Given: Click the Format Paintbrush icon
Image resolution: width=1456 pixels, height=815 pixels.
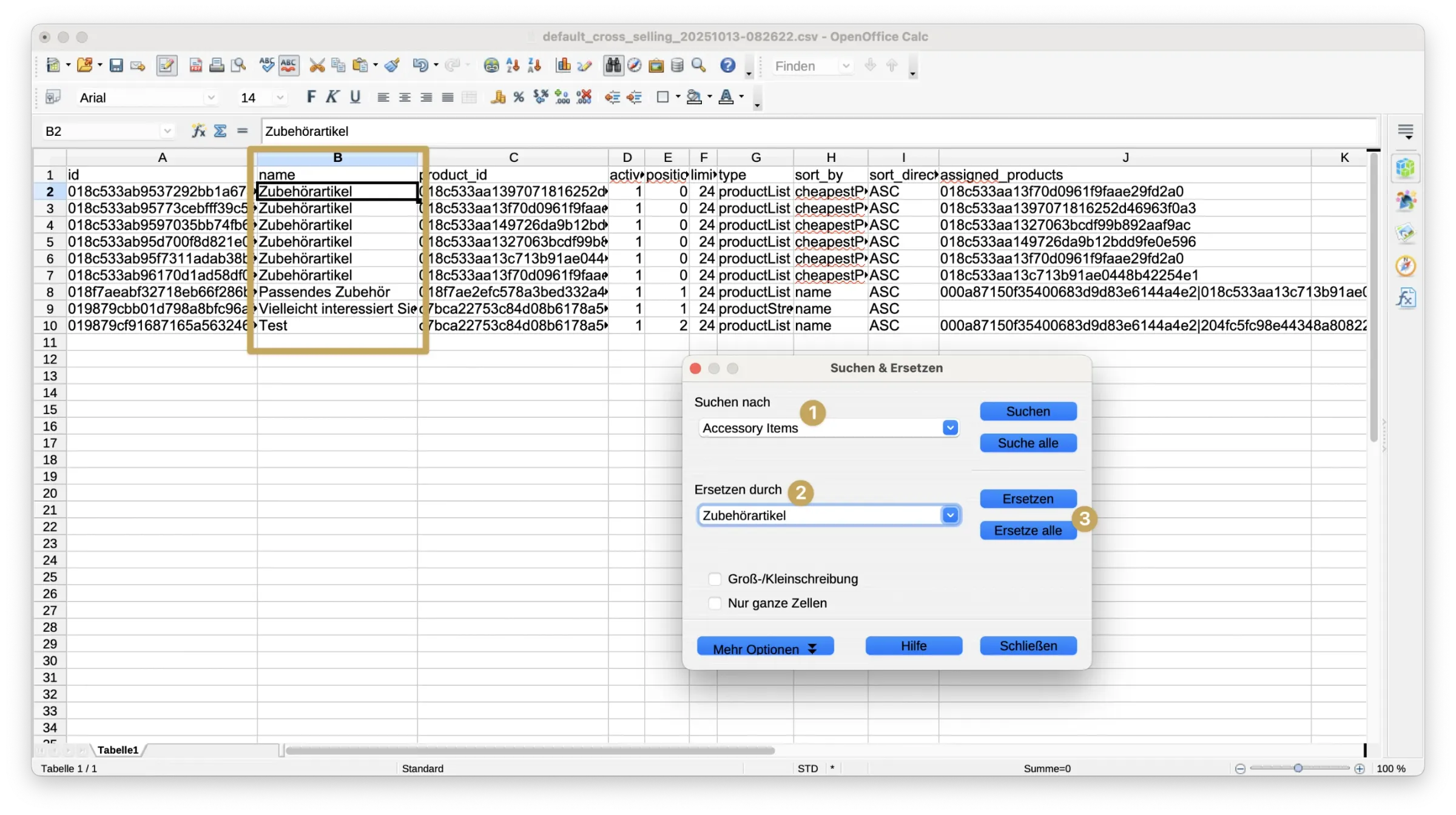Looking at the screenshot, I should [x=393, y=65].
